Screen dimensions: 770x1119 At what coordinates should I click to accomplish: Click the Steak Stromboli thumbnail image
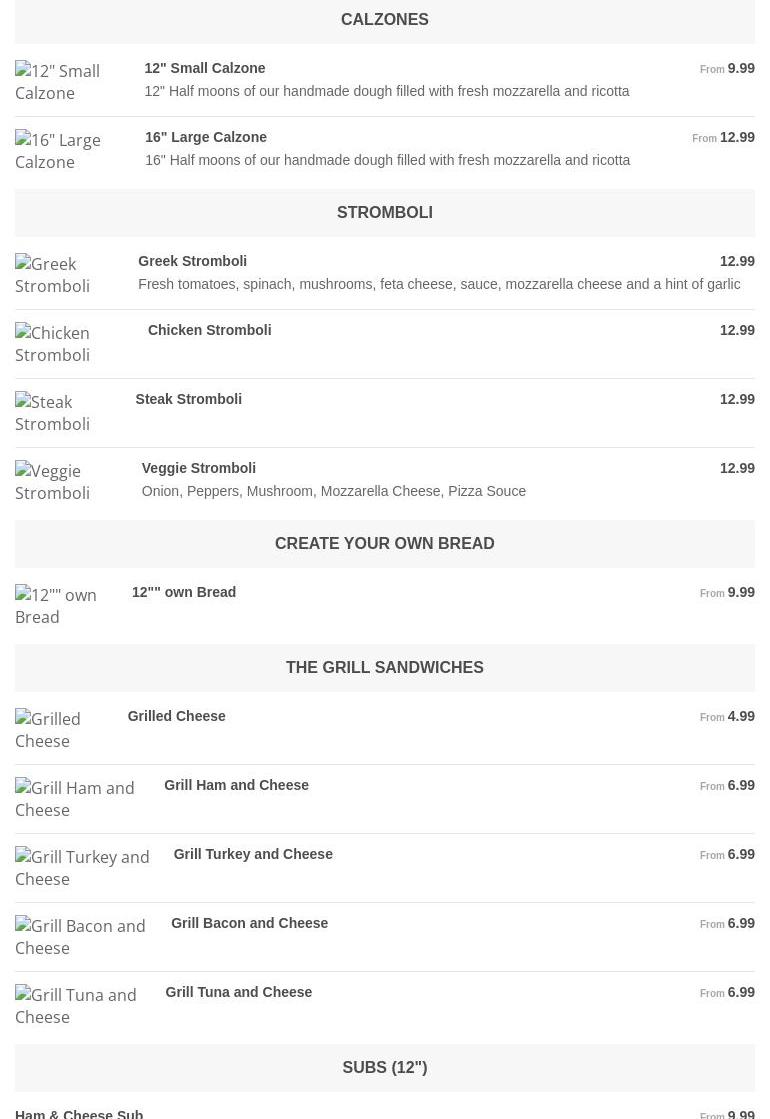[53, 413]
